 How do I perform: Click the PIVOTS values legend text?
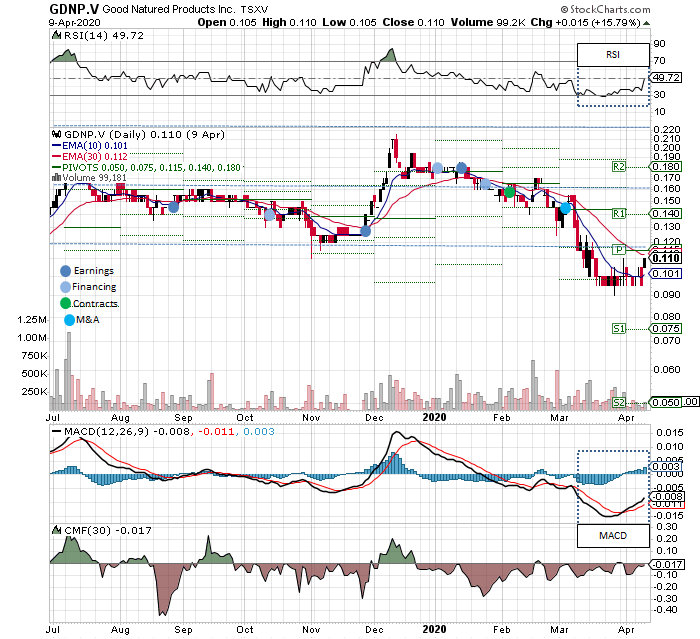[x=151, y=168]
